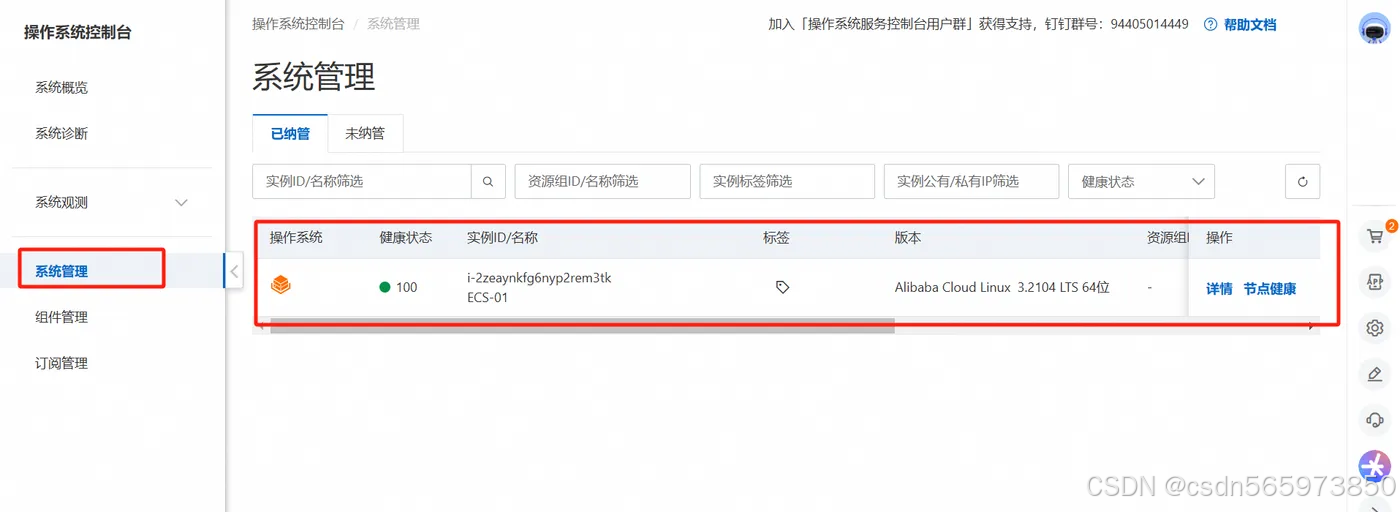Click the pencil edit icon in right sidebar
The image size is (1400, 512).
click(x=1375, y=374)
